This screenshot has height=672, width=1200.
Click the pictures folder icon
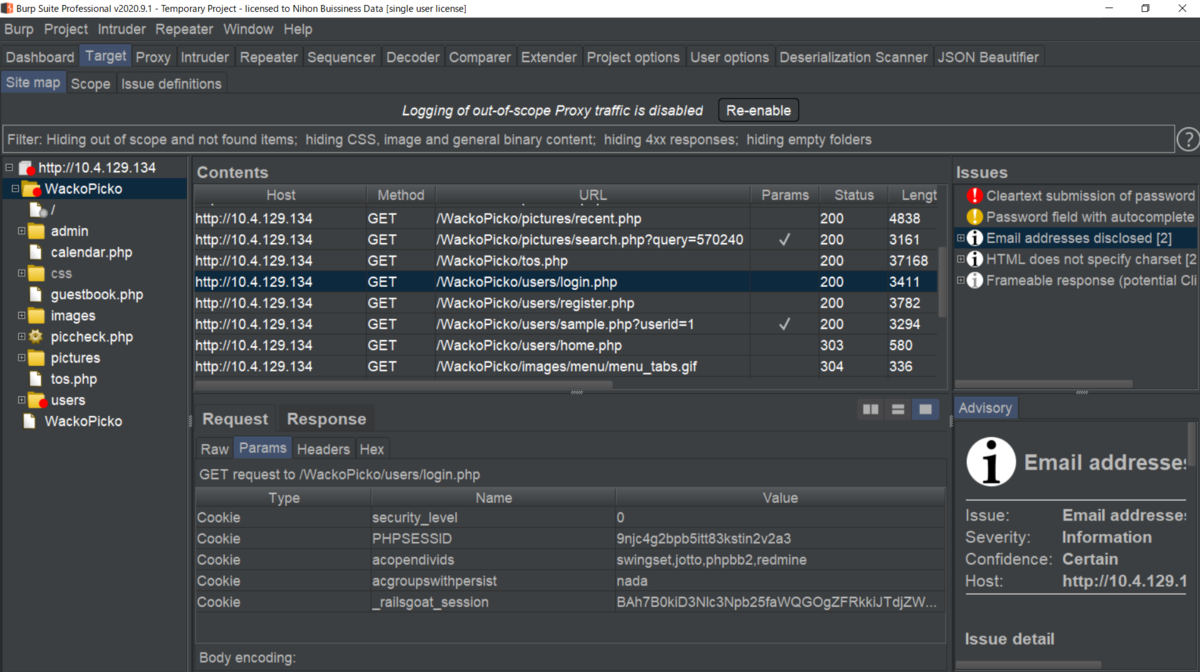[37, 357]
